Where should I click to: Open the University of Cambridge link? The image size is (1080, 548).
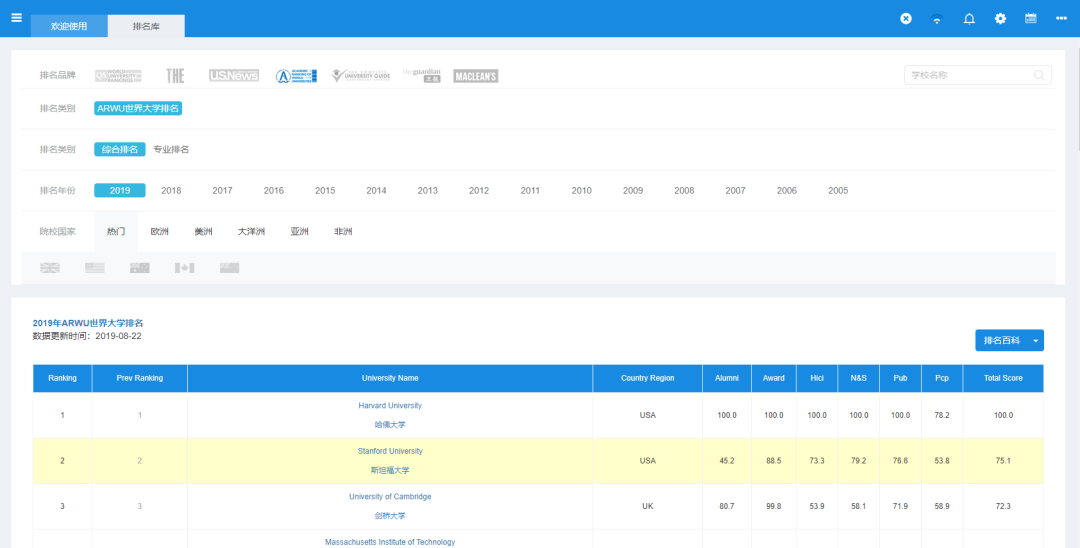pyautogui.click(x=390, y=497)
